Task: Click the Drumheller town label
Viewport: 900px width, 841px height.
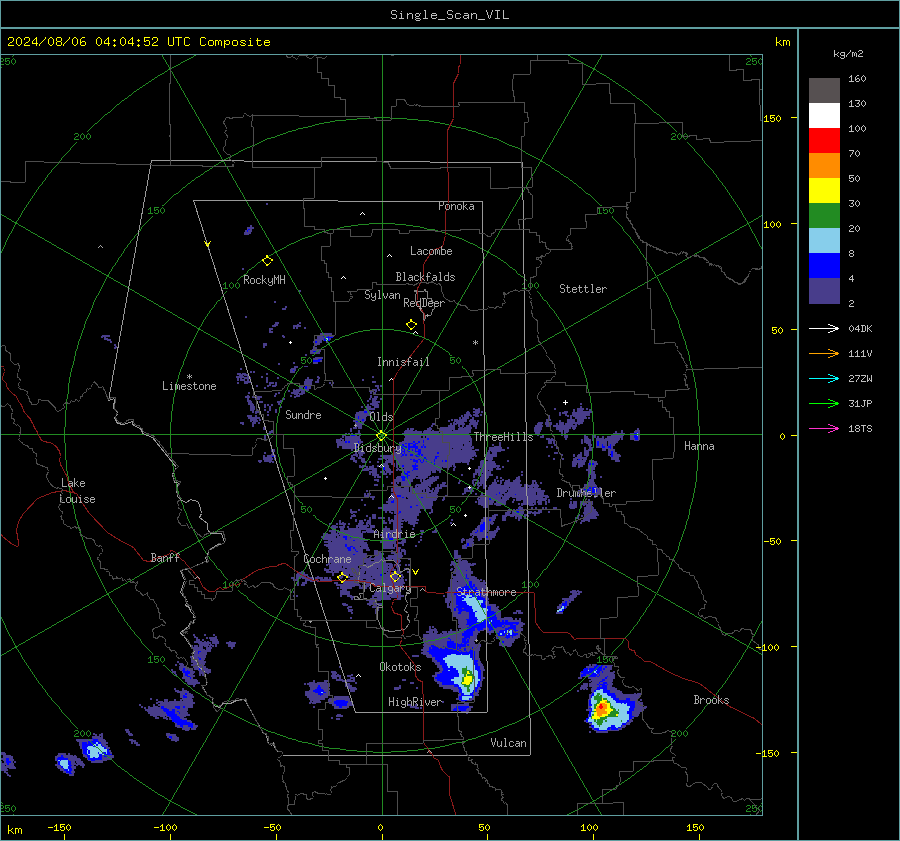Action: pyautogui.click(x=586, y=493)
